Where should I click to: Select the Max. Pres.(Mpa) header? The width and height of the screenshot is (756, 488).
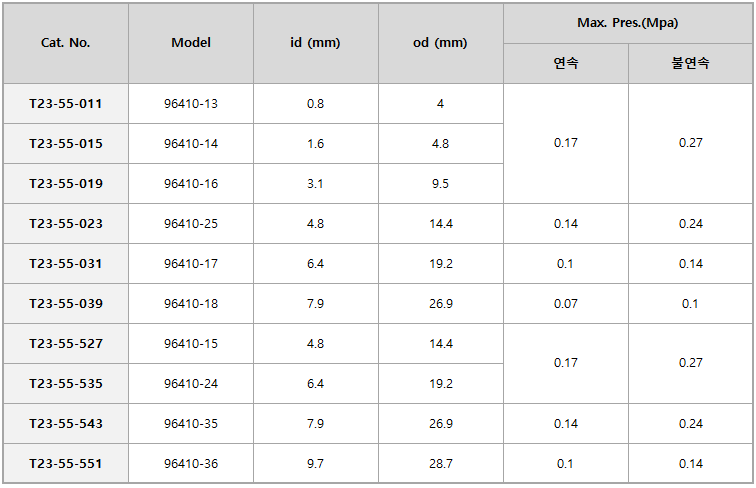[x=628, y=23]
